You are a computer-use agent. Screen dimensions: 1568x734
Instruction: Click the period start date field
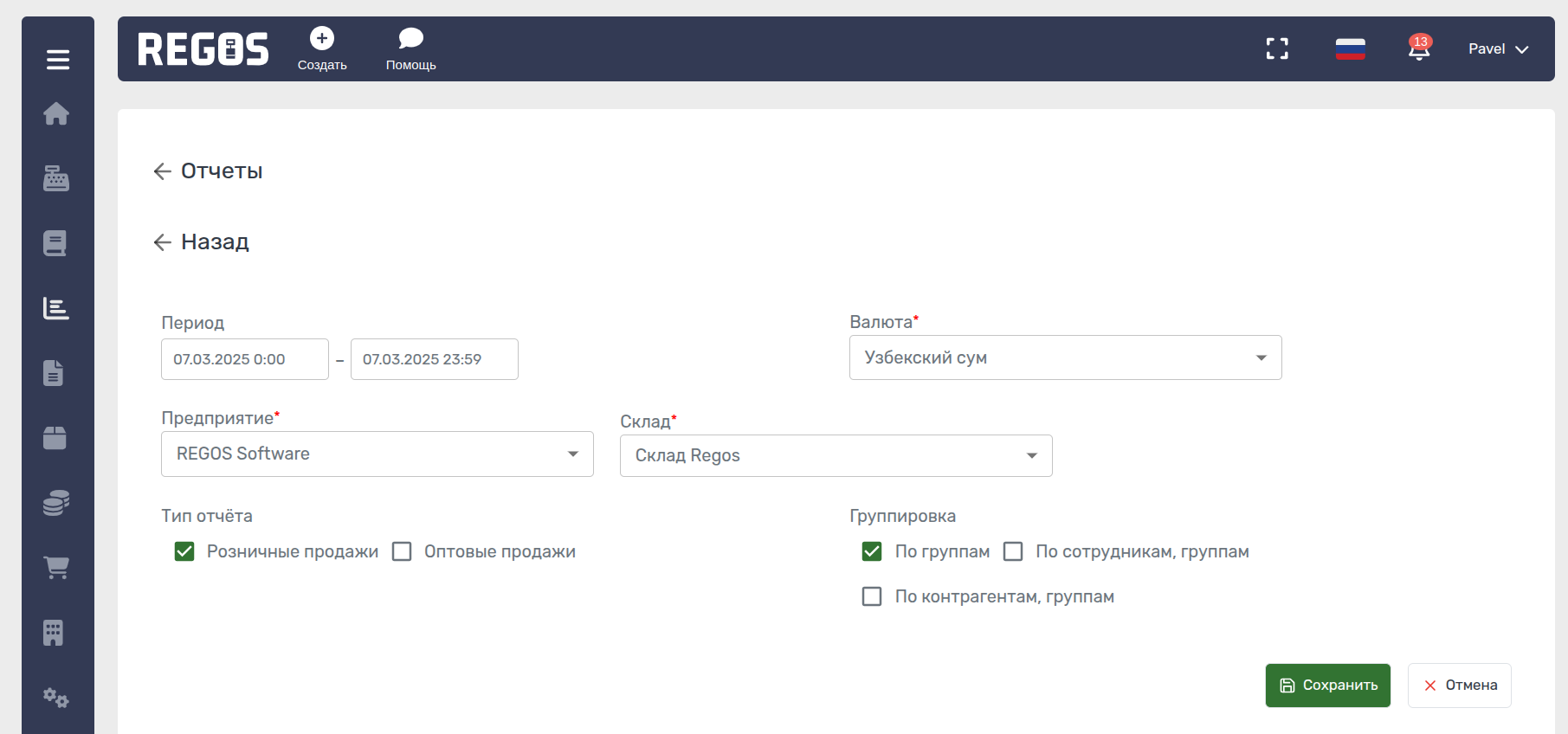[244, 359]
